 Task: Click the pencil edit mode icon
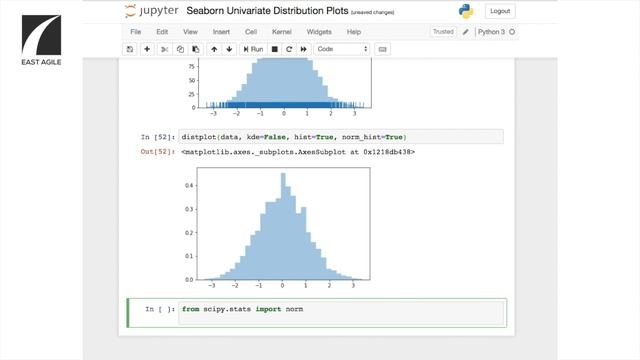pyautogui.click(x=466, y=32)
